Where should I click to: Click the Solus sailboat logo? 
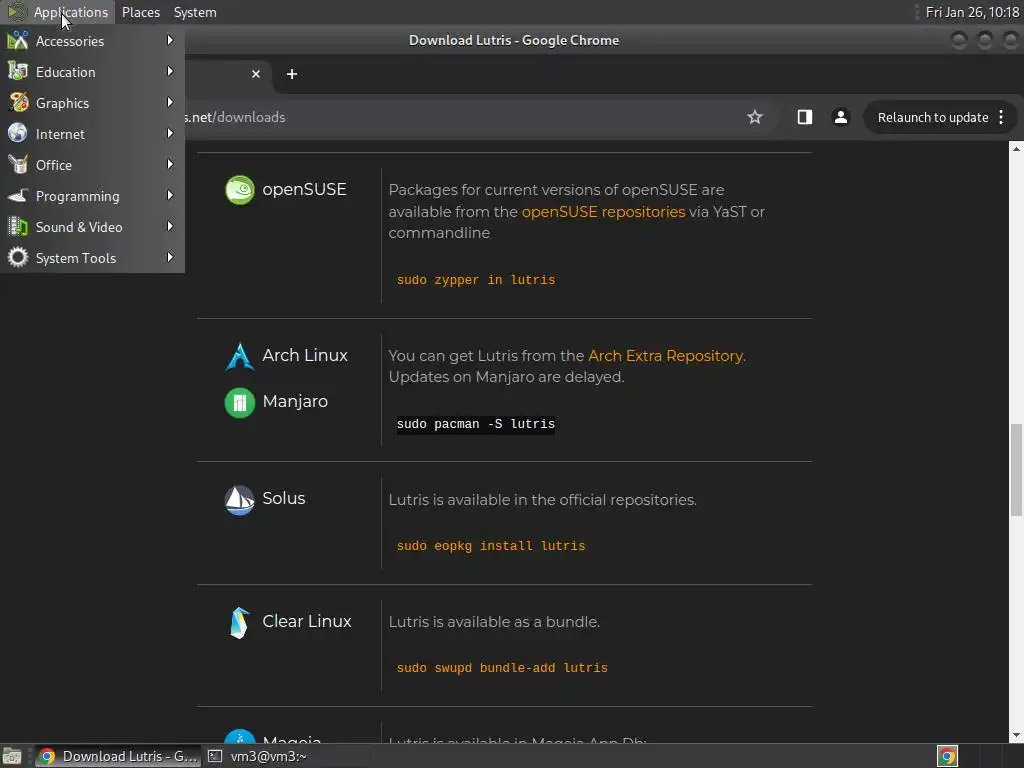point(240,500)
